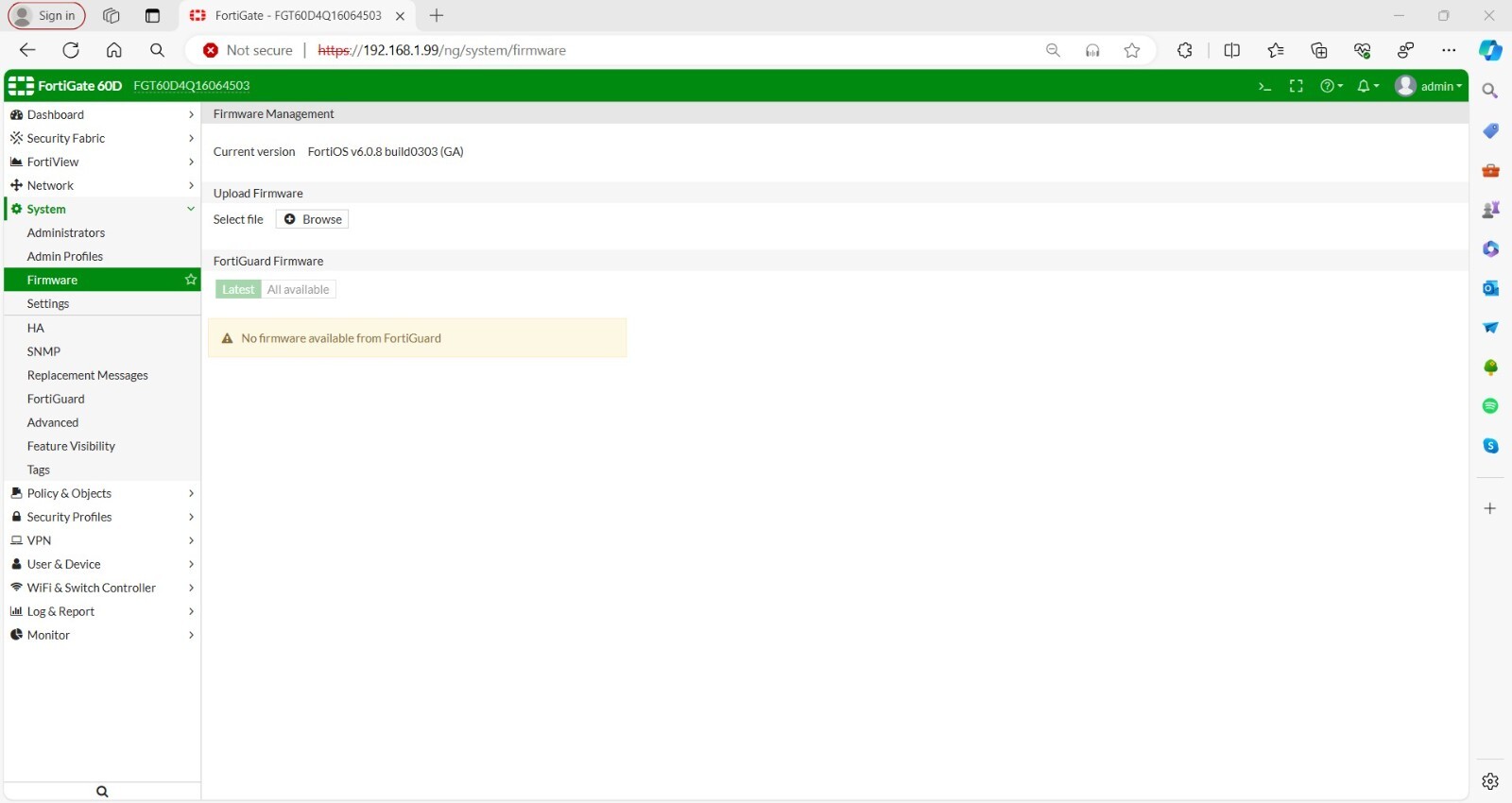The width and height of the screenshot is (1512, 803).
Task: Go back in browser history
Action: click(x=27, y=50)
